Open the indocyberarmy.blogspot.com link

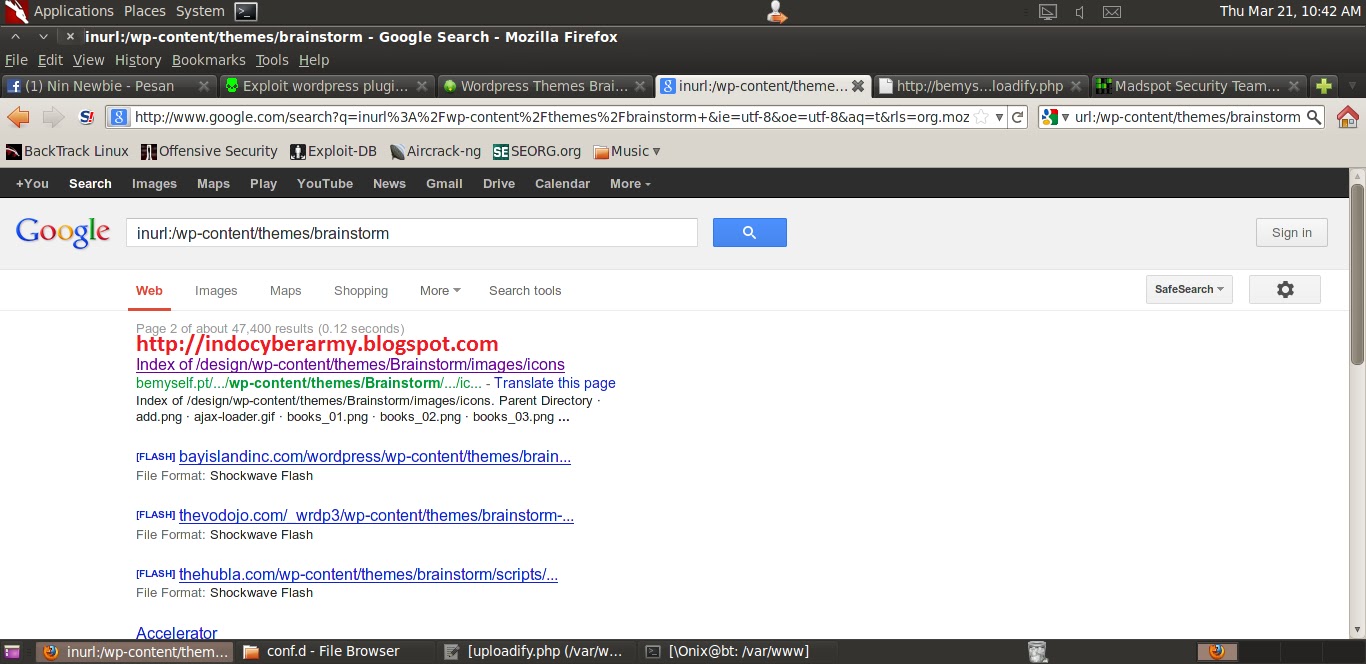click(x=317, y=344)
